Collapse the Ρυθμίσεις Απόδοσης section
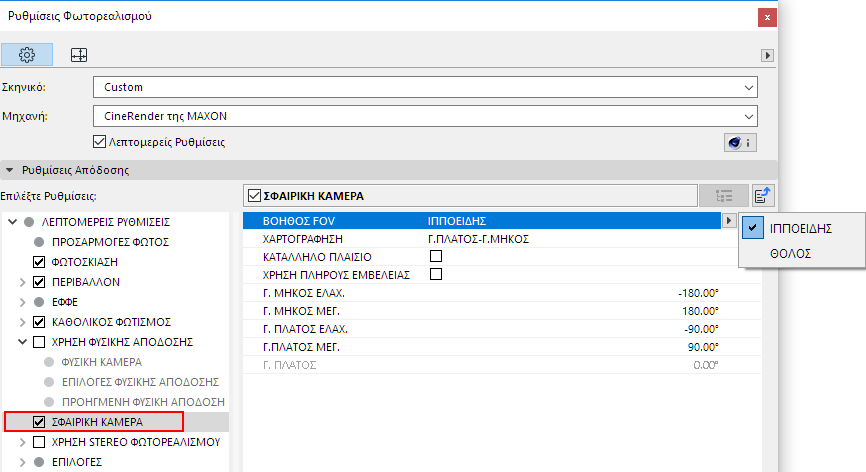This screenshot has width=866, height=472. (9, 170)
